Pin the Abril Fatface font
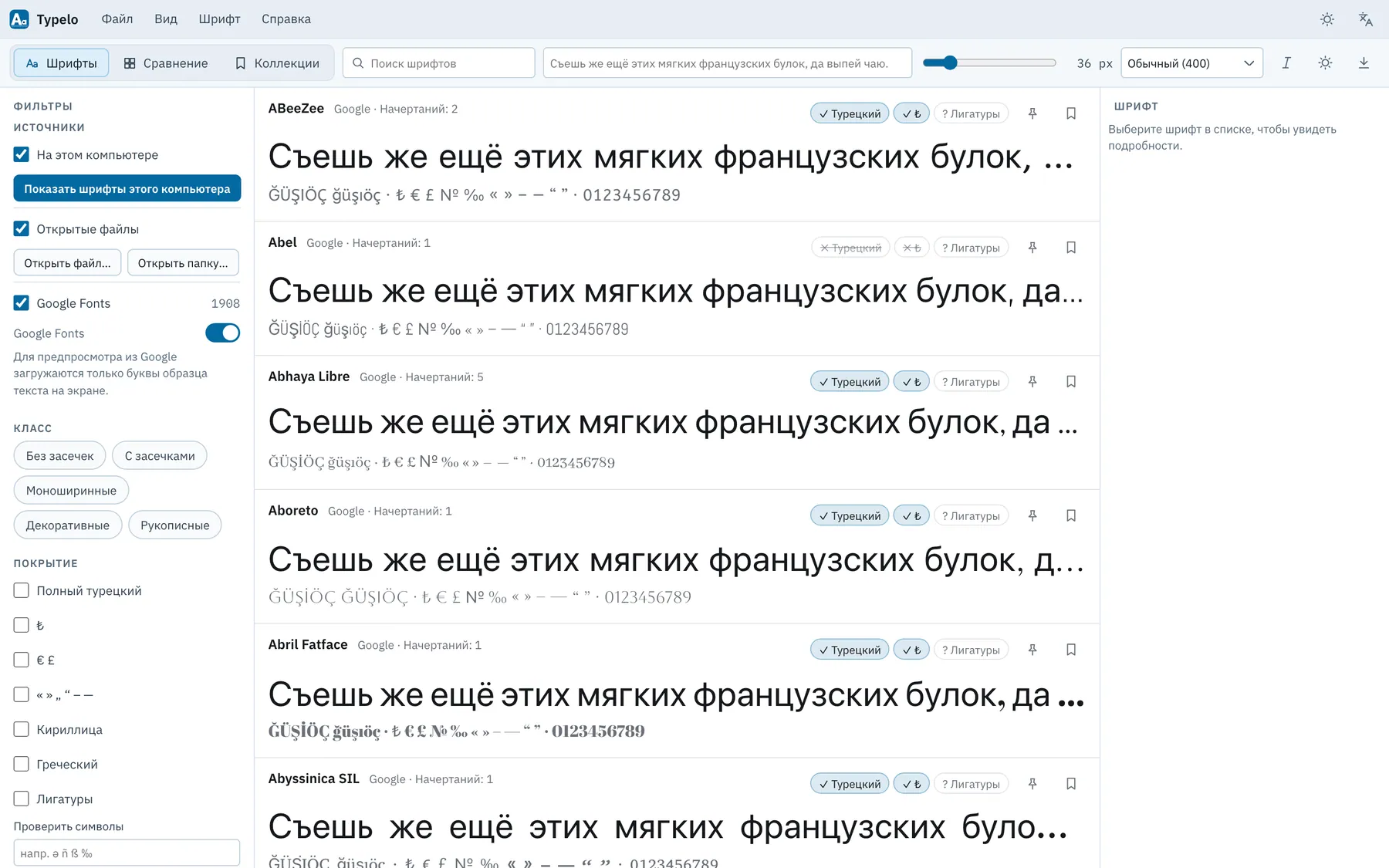Screen dimensions: 1389x868 pos(1032,650)
